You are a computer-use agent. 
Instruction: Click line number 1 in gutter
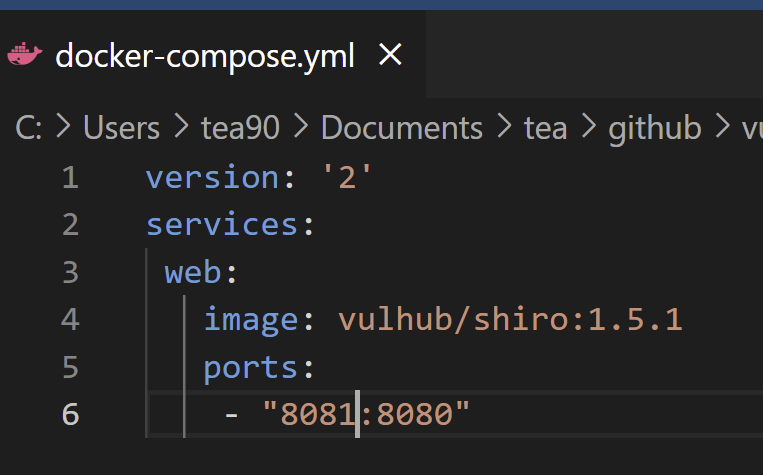pyautogui.click(x=71, y=177)
